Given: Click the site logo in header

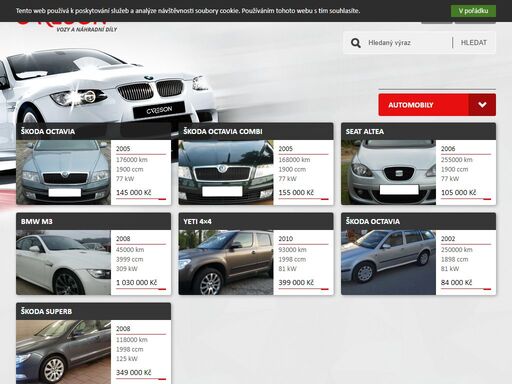Looking at the screenshot, I should [67, 27].
